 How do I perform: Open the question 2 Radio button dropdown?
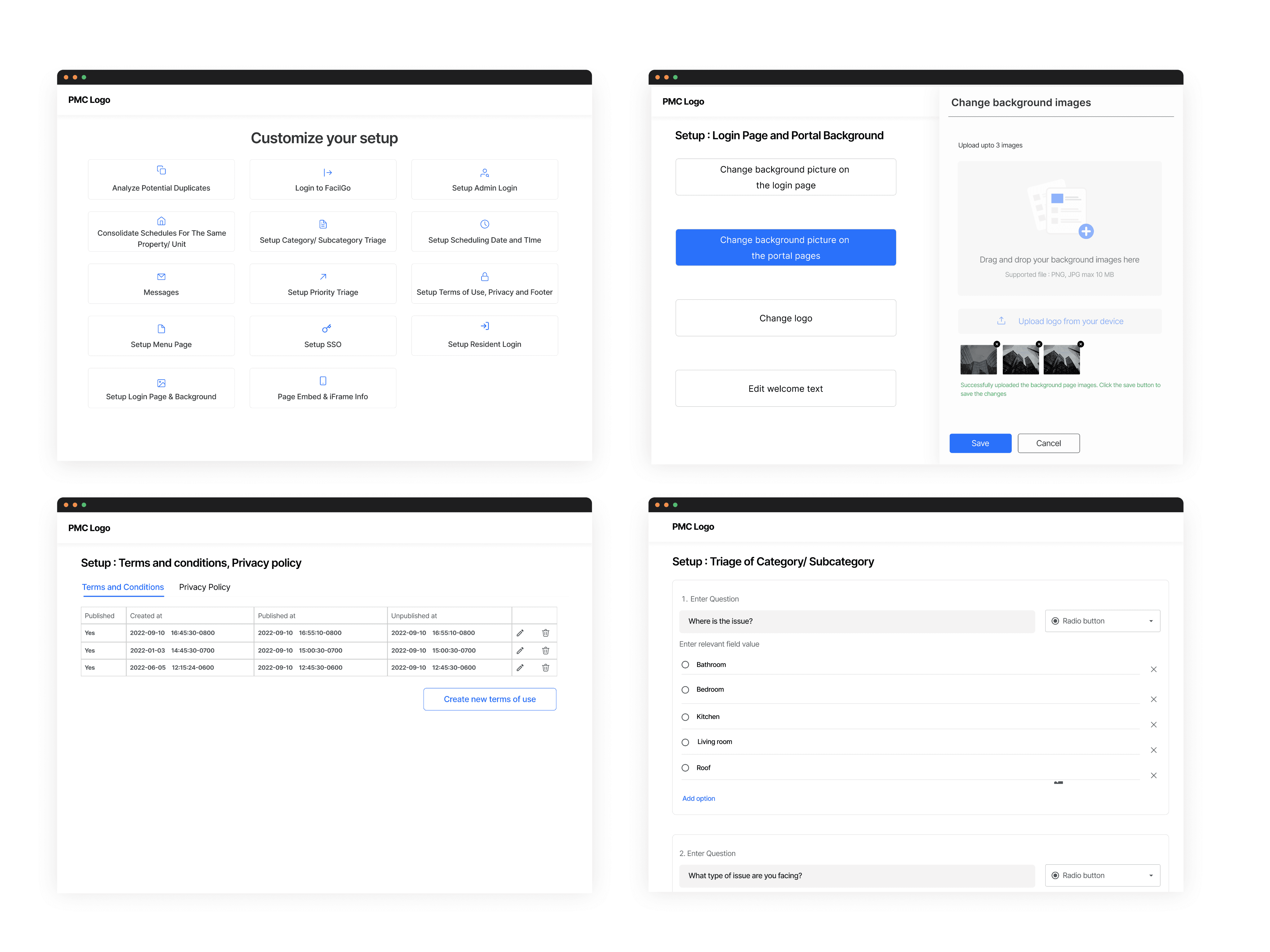[1102, 876]
